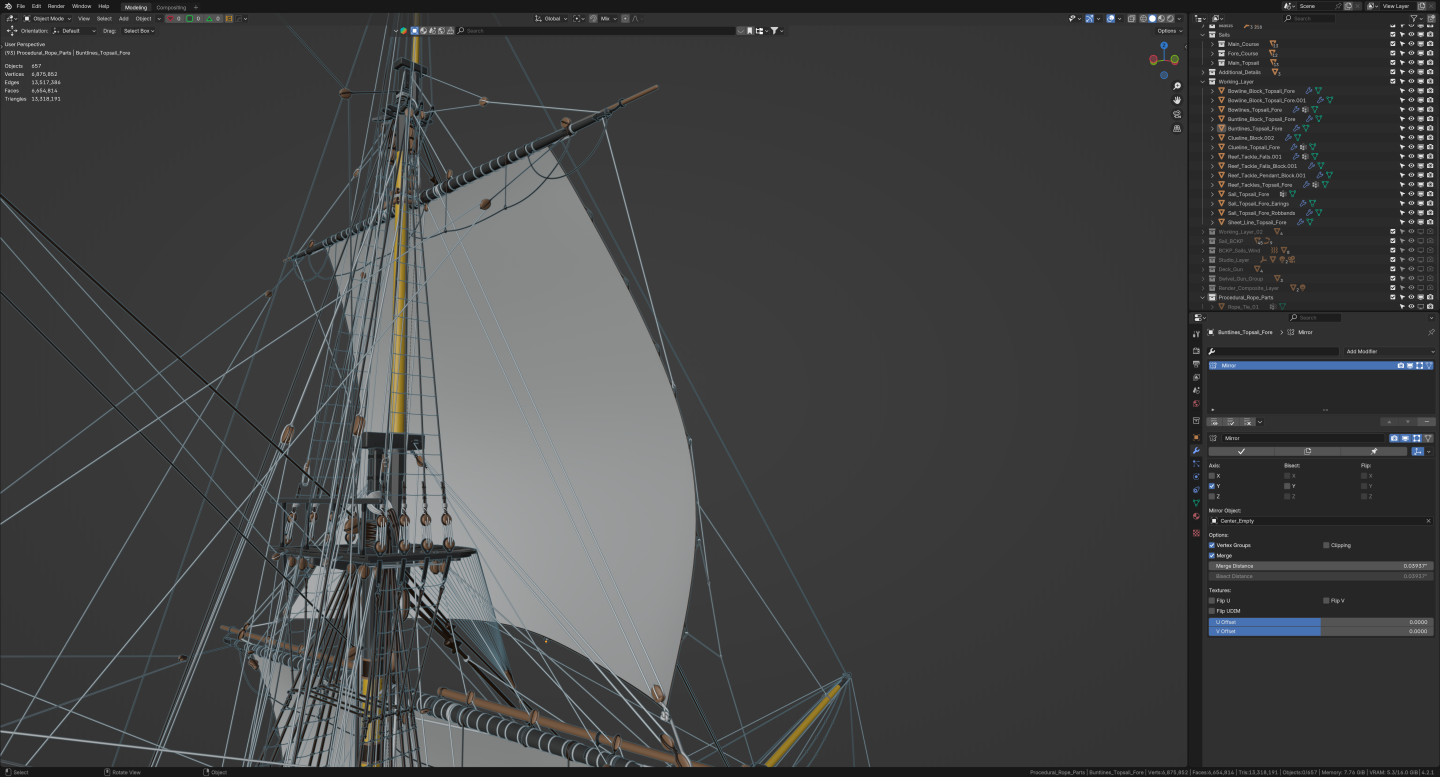Click the Blender logo menu
The height and width of the screenshot is (777, 1440).
[6, 6]
